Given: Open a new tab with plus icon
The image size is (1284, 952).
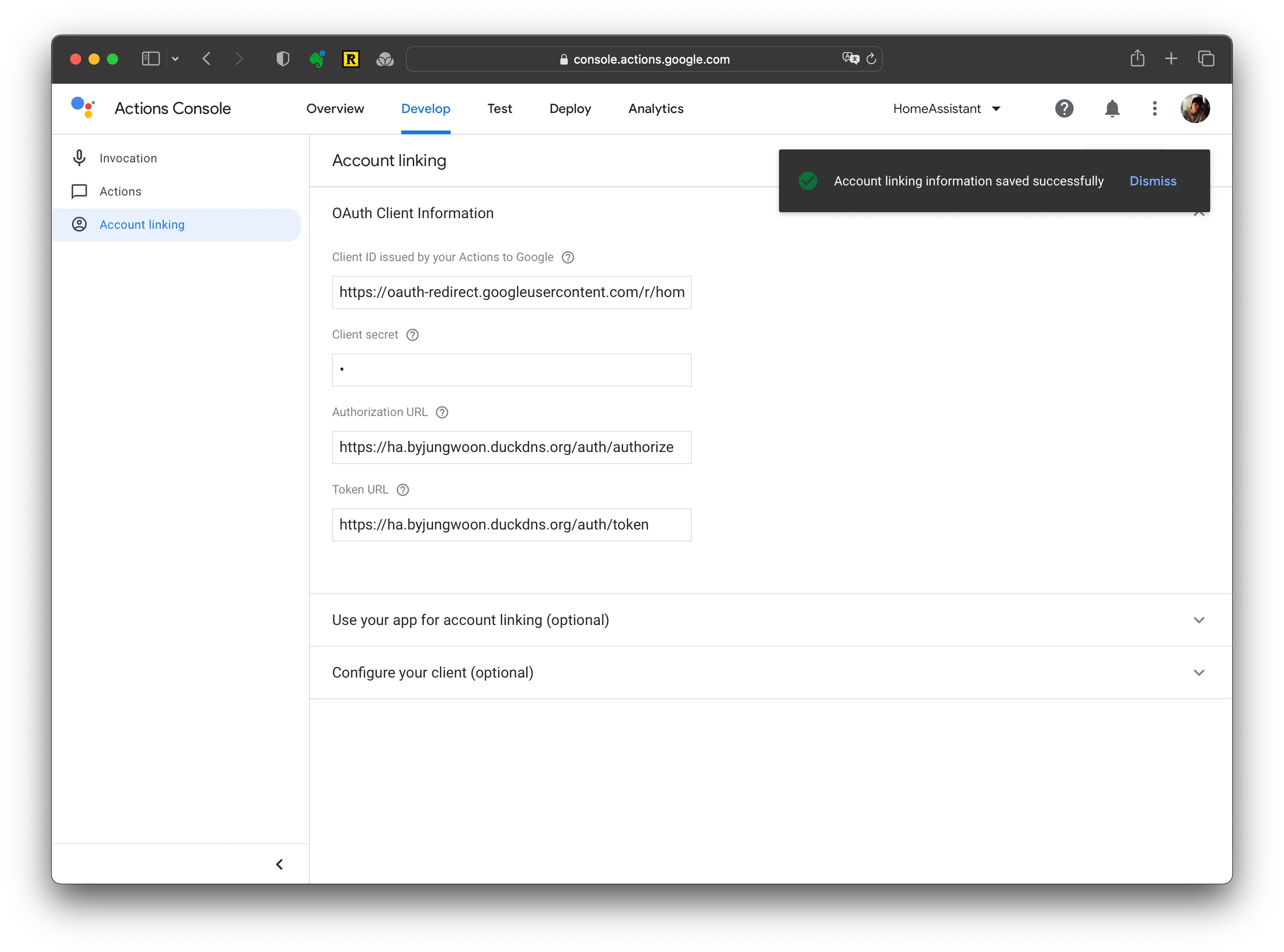Looking at the screenshot, I should (x=1171, y=59).
